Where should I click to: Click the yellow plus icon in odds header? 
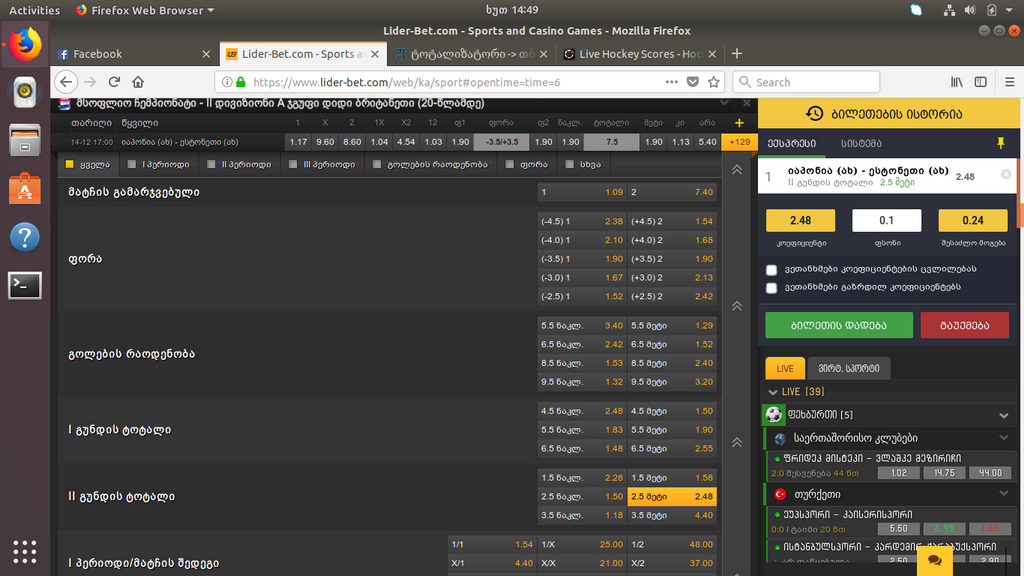coord(739,123)
